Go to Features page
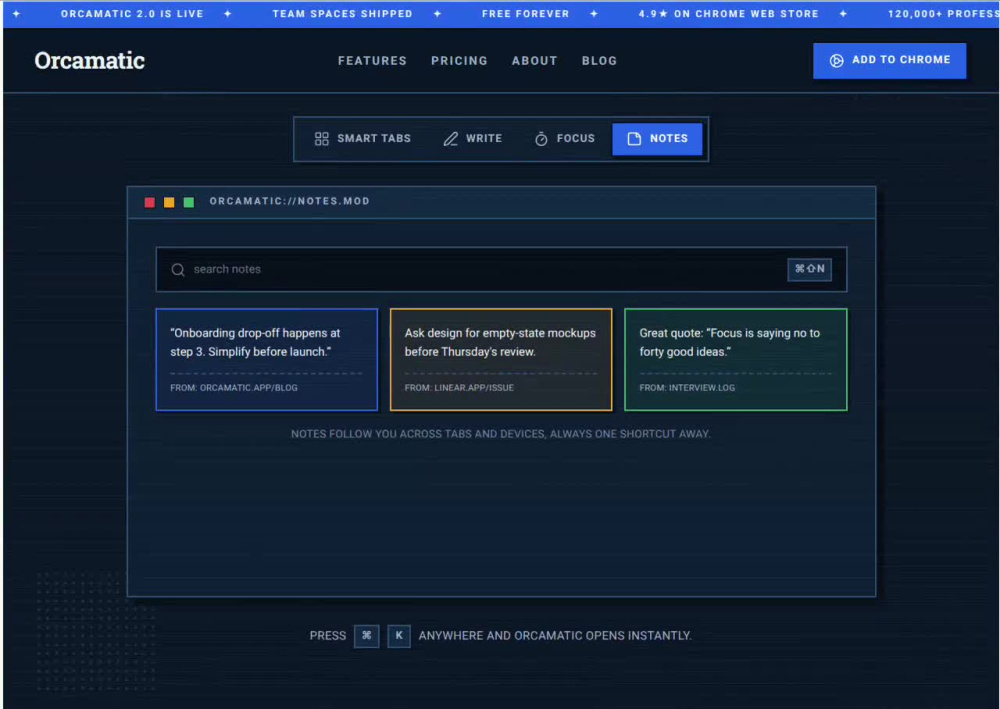Image resolution: width=1000 pixels, height=709 pixels. (372, 61)
